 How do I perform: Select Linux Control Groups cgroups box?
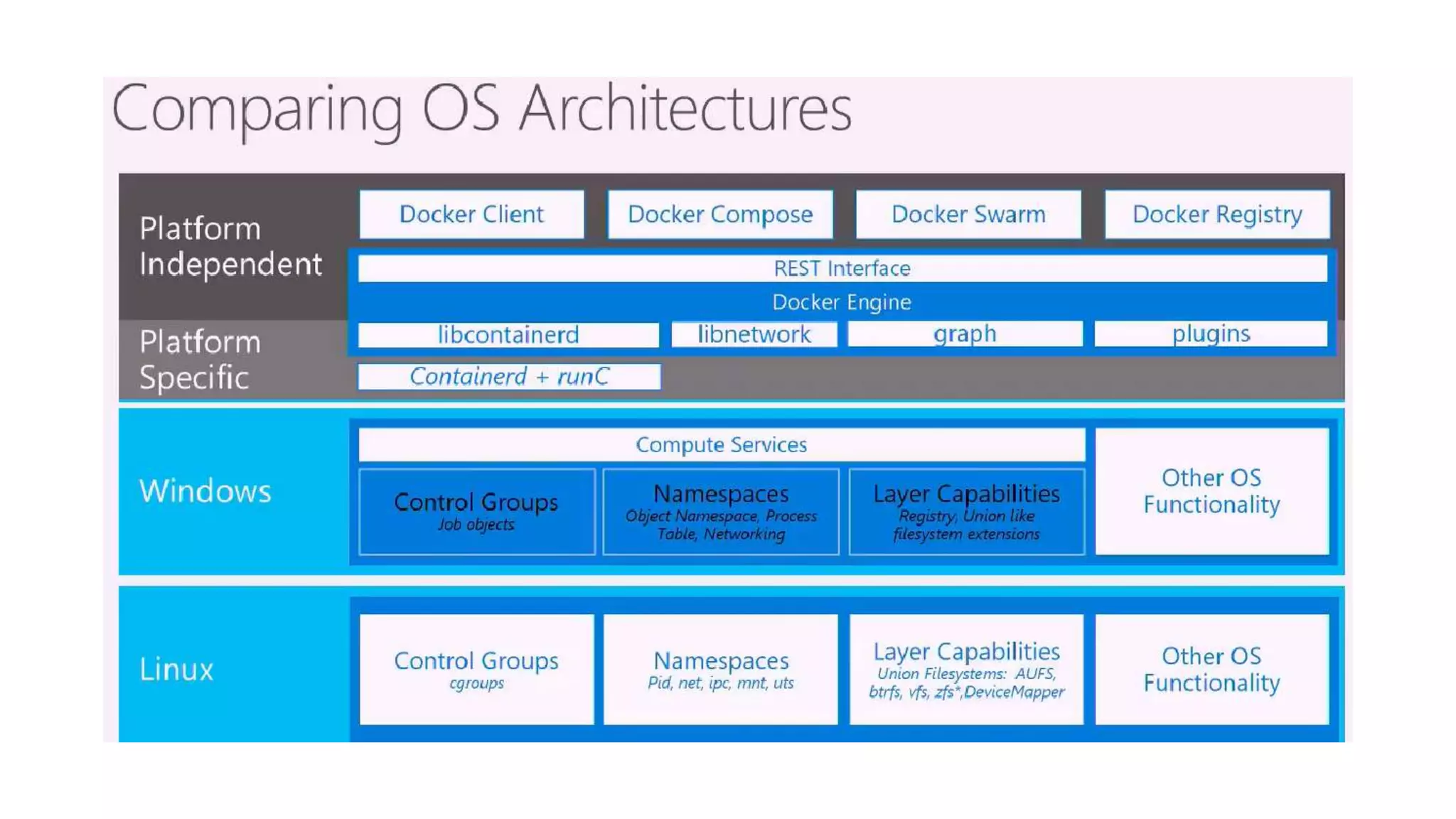click(x=476, y=669)
